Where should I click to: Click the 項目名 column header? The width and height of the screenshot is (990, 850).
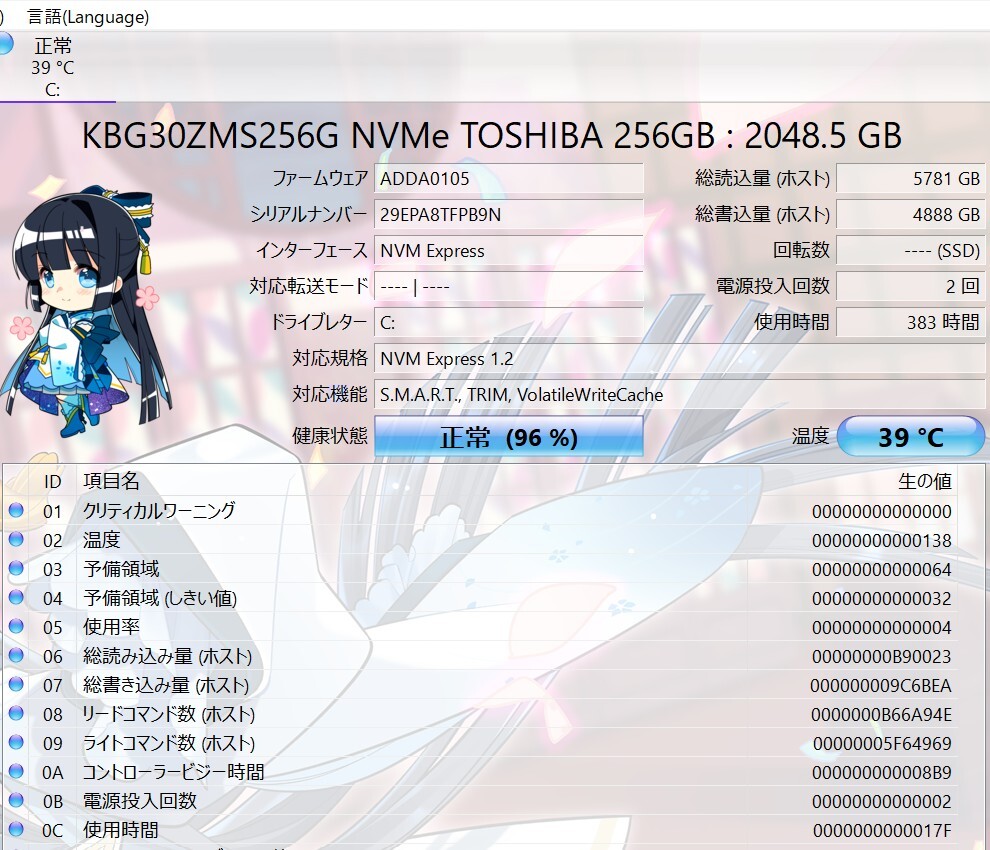[111, 481]
